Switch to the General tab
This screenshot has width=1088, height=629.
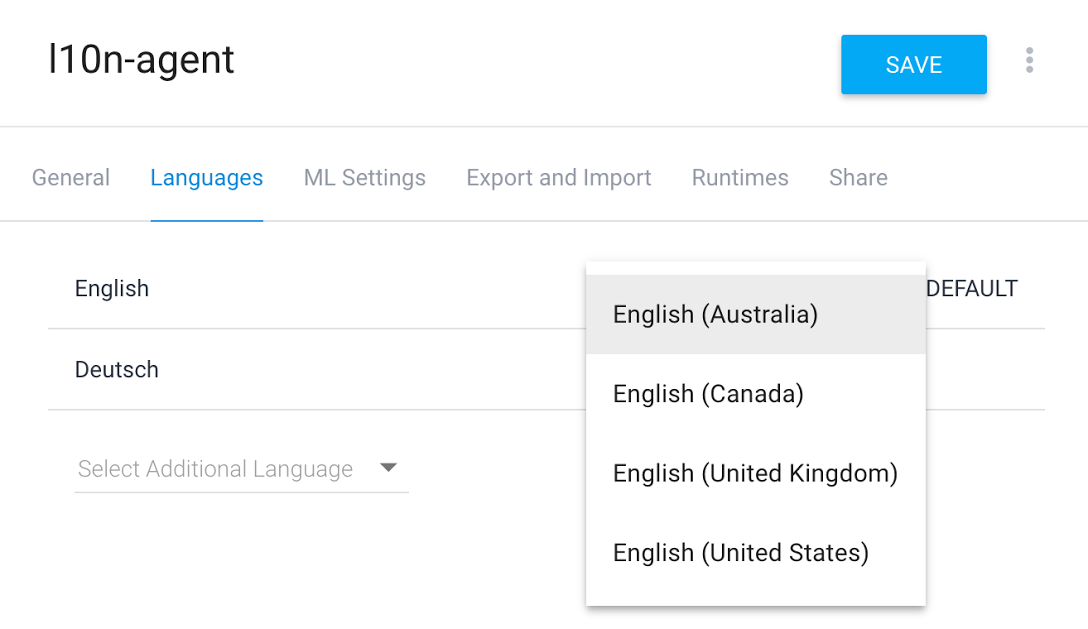click(x=71, y=178)
